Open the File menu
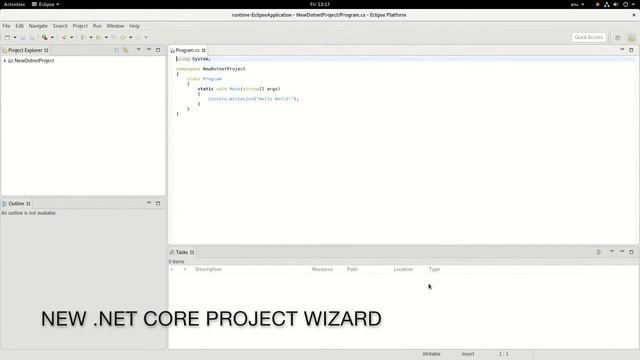The width and height of the screenshot is (640, 360). click(7, 26)
